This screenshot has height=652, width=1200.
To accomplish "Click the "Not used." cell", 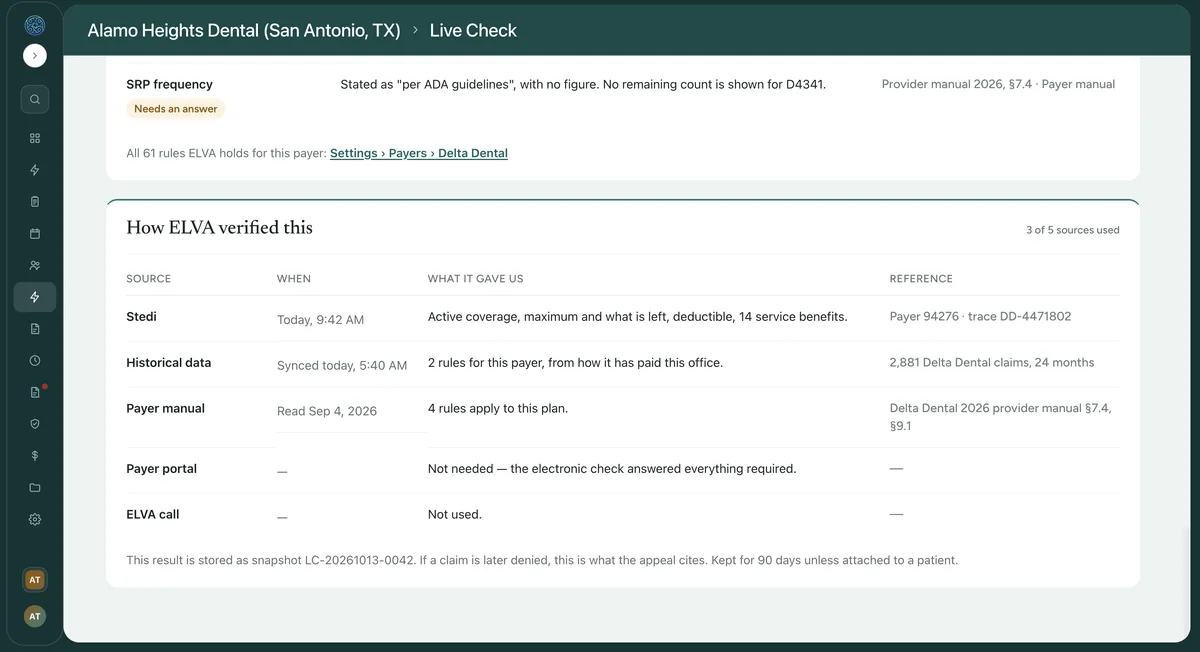I will click(455, 514).
